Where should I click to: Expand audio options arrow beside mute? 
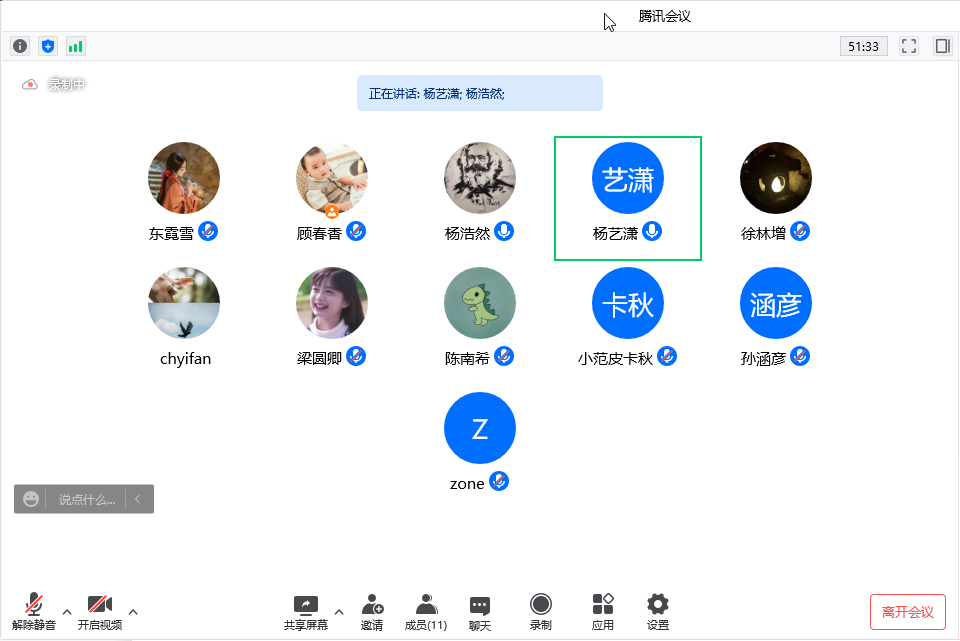pyautogui.click(x=67, y=612)
